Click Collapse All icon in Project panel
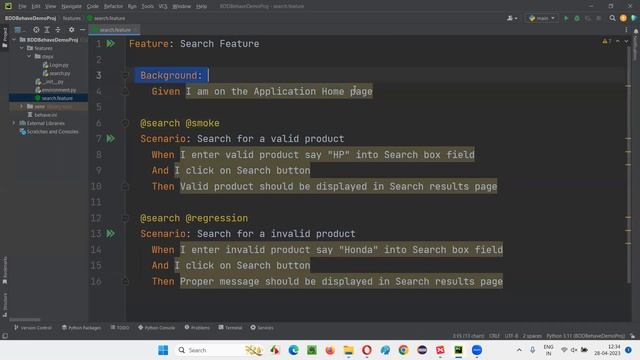This screenshot has height=360, width=640. tap(58, 30)
